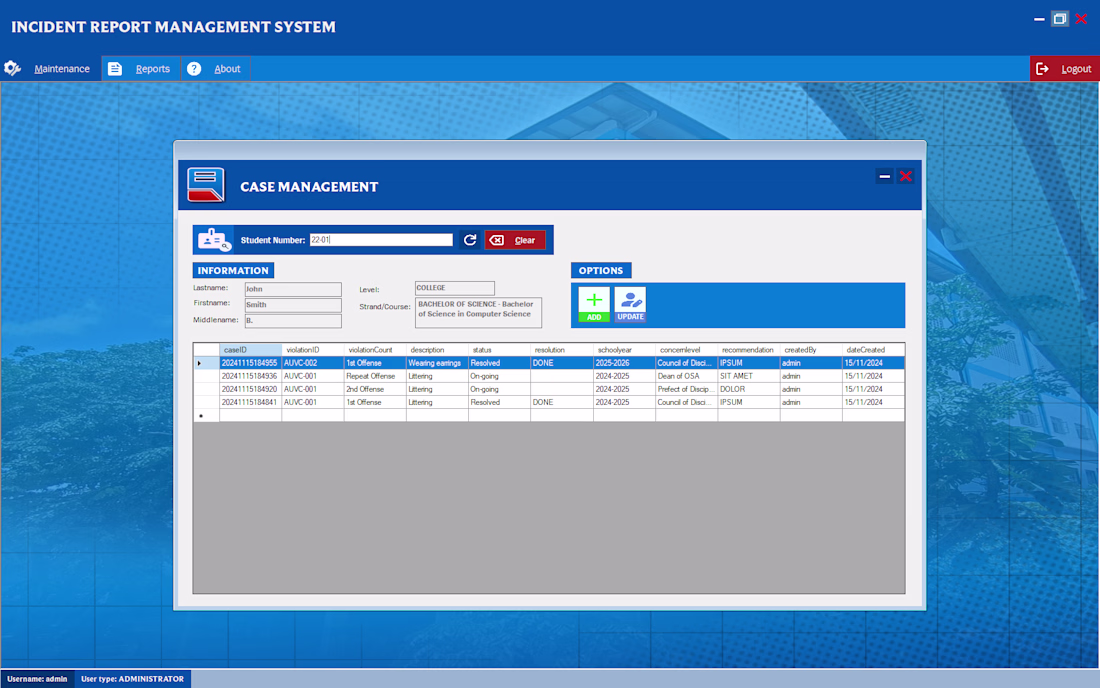Image resolution: width=1100 pixels, height=688 pixels.
Task: Sort by status column header
Action: point(499,349)
